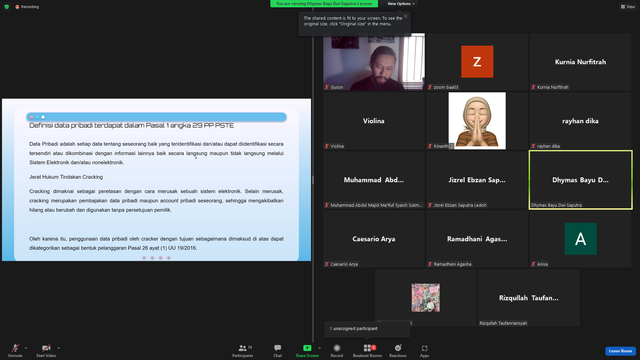
Task: Select Jizrel Ebzan Sap... participant tile
Action: (x=477, y=180)
